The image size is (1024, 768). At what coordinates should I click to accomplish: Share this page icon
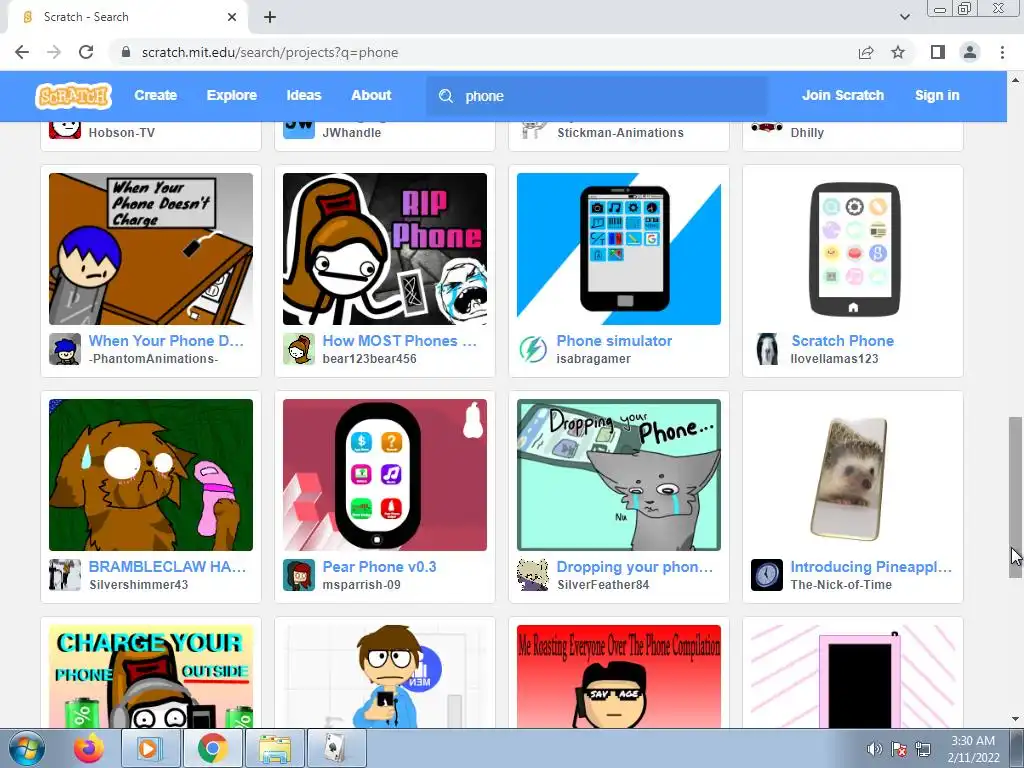click(866, 52)
